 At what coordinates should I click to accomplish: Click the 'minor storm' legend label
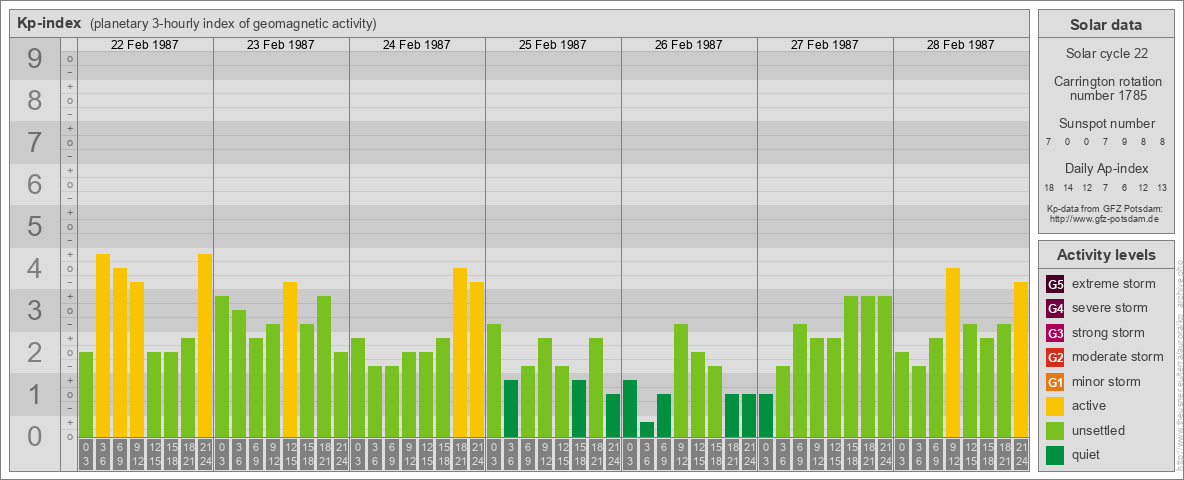[x=1106, y=382]
